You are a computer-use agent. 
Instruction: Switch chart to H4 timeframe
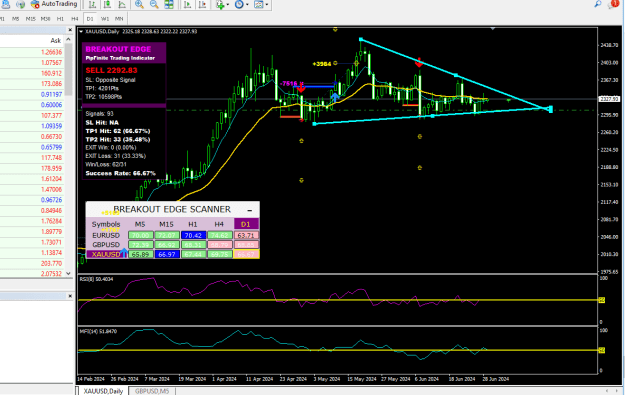pos(75,19)
